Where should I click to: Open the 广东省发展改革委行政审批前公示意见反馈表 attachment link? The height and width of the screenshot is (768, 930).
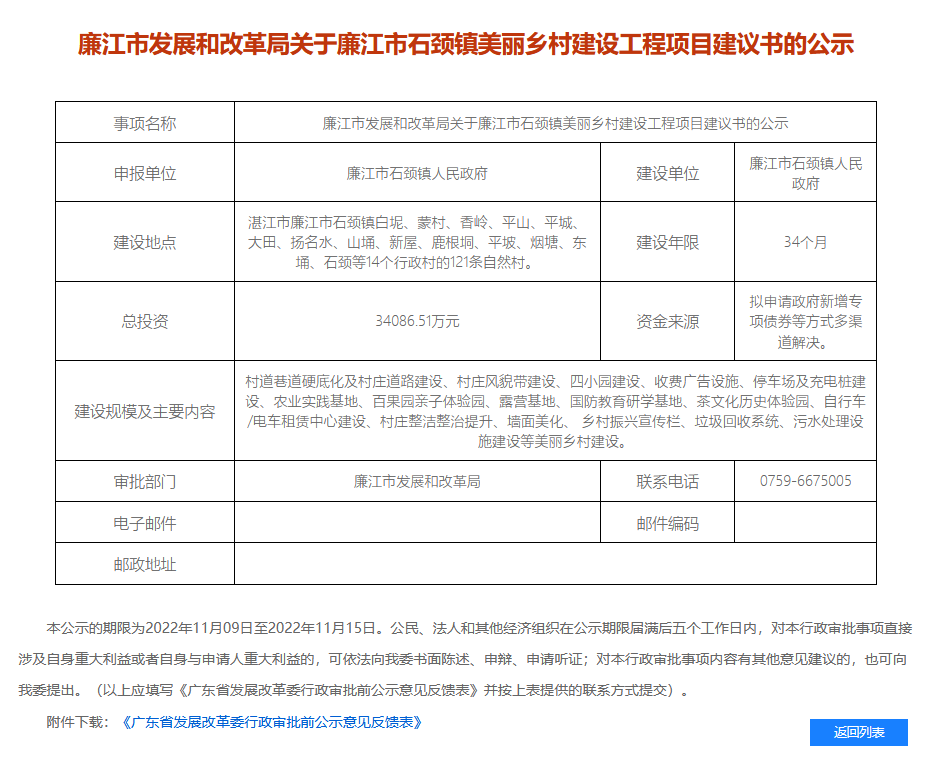tap(270, 721)
